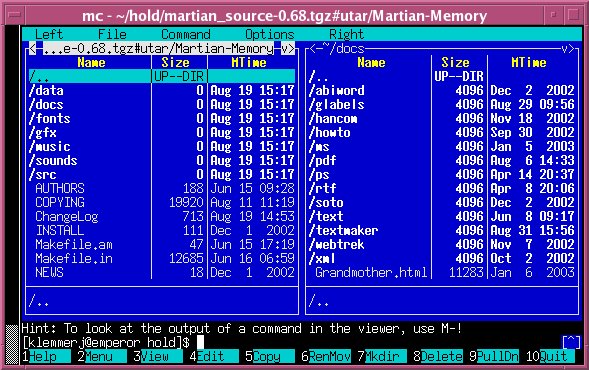Select the /ps directory

(442, 174)
